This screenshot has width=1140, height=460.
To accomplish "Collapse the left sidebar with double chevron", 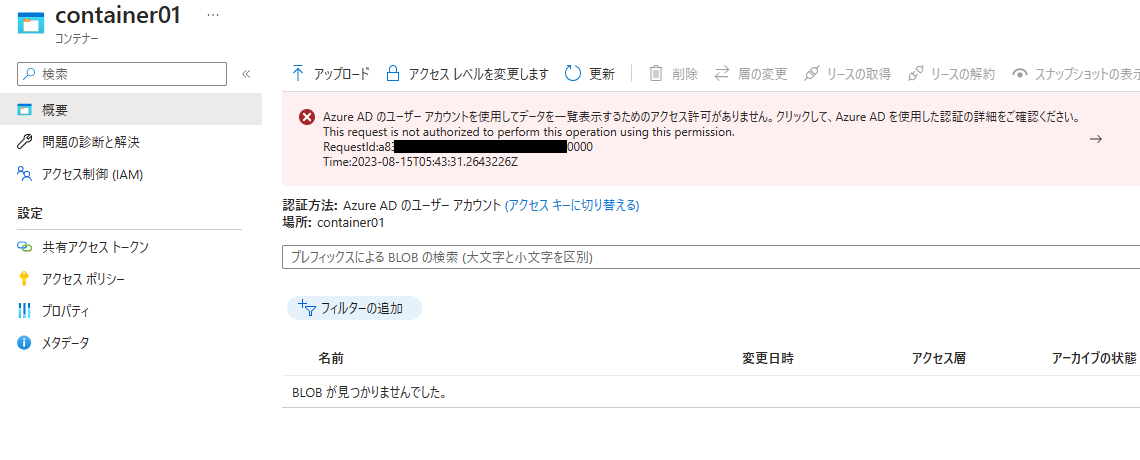I will coord(246,74).
